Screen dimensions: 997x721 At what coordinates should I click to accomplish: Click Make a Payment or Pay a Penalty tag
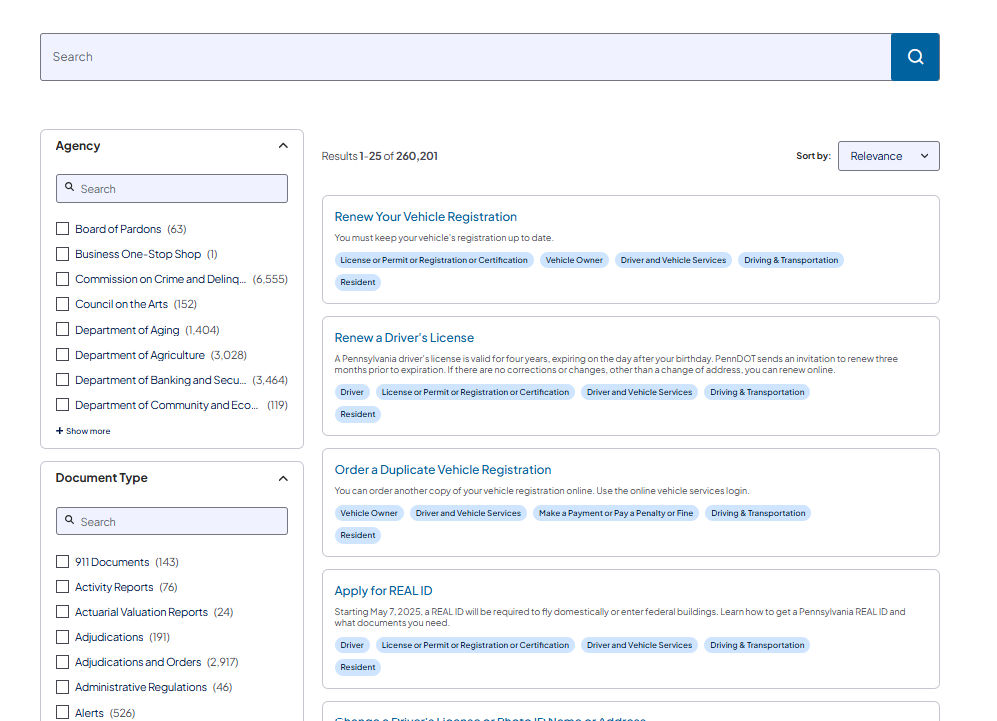(615, 513)
